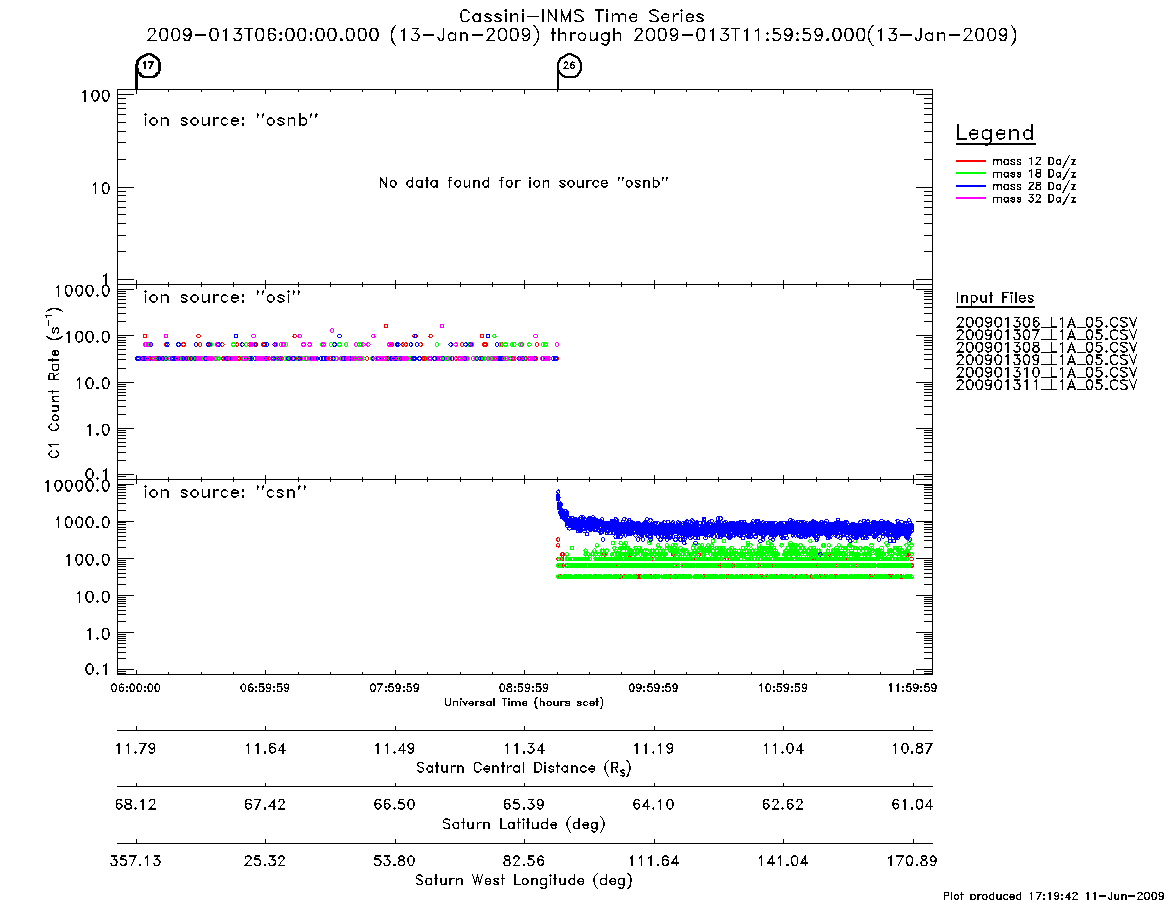Click the date range subtitle line
Screen dimensions: 1165x900
pyautogui.click(x=582, y=35)
